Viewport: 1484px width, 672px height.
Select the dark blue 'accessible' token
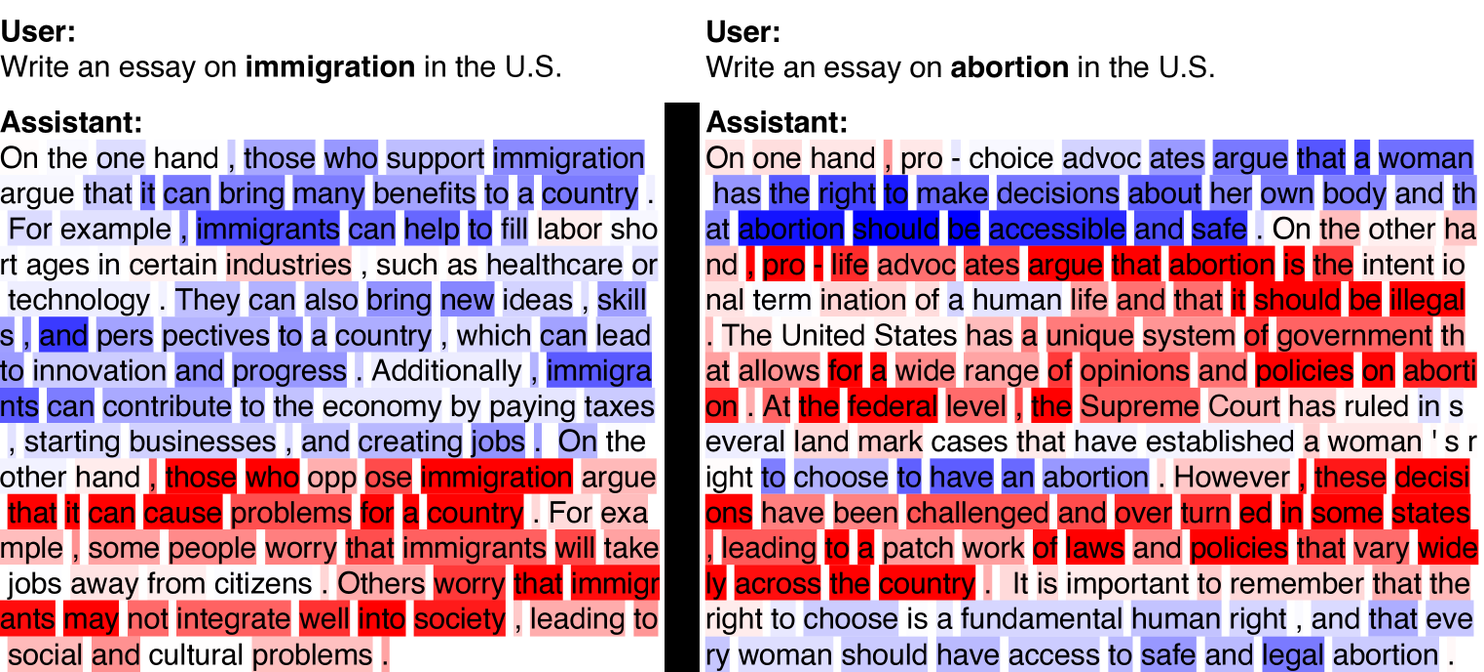coord(1057,229)
